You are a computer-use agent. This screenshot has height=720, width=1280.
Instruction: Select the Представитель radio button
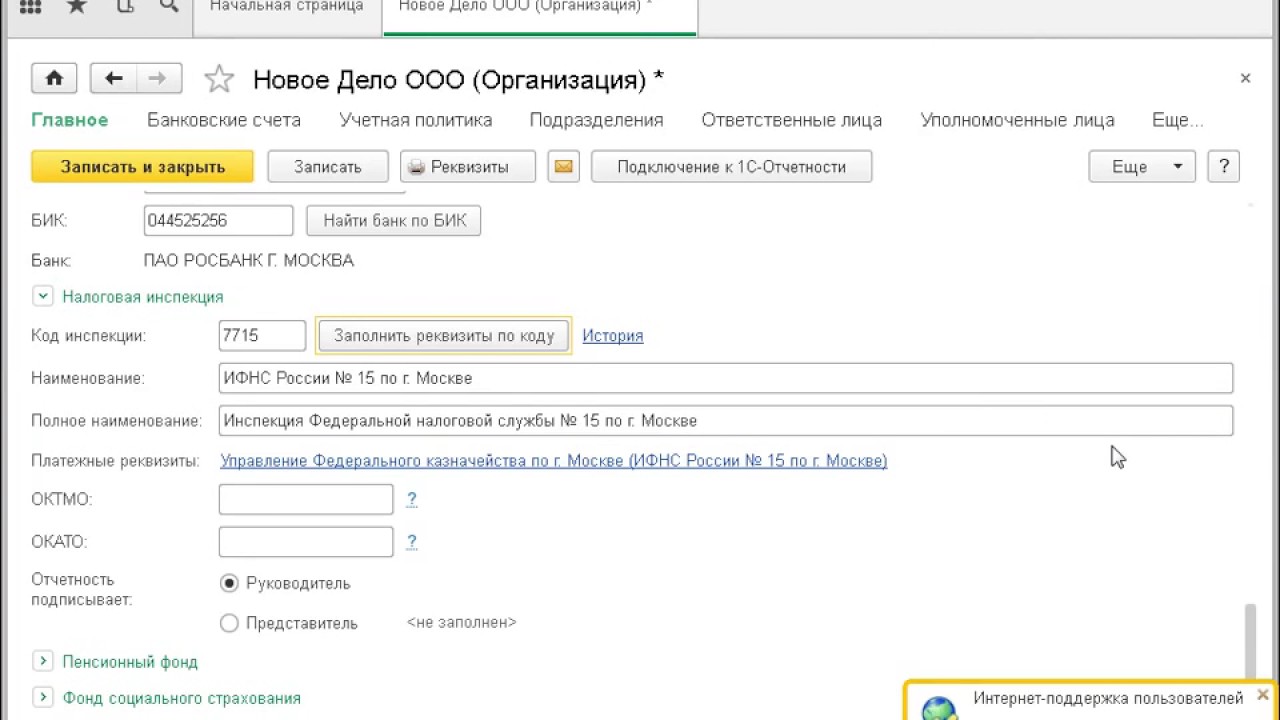[x=229, y=623]
